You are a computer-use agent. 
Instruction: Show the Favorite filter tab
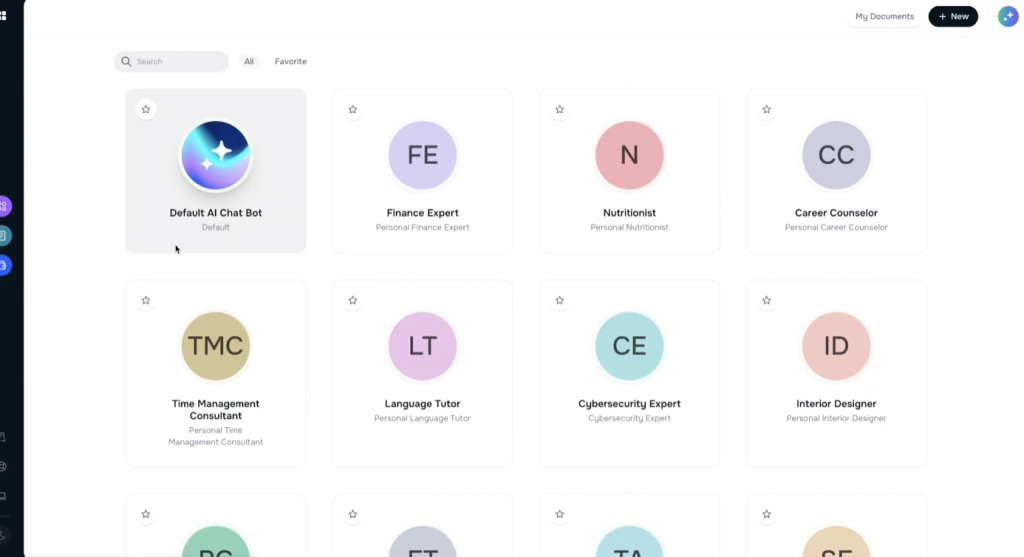point(291,62)
